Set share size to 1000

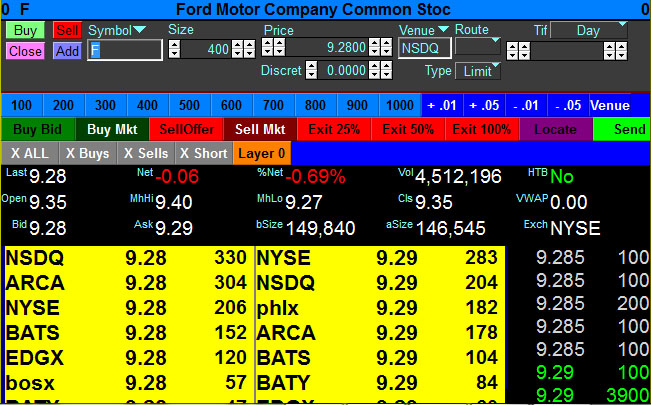(400, 105)
